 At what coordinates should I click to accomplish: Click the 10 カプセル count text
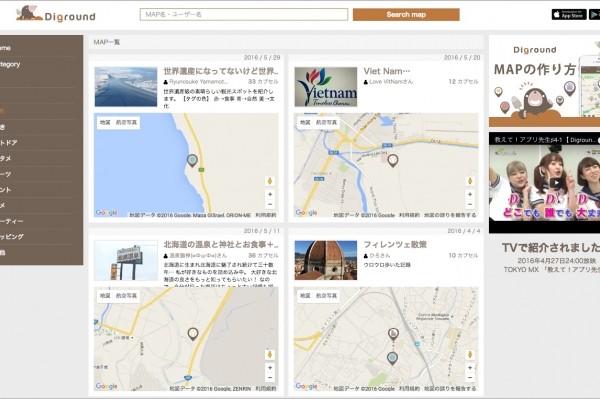tap(463, 255)
